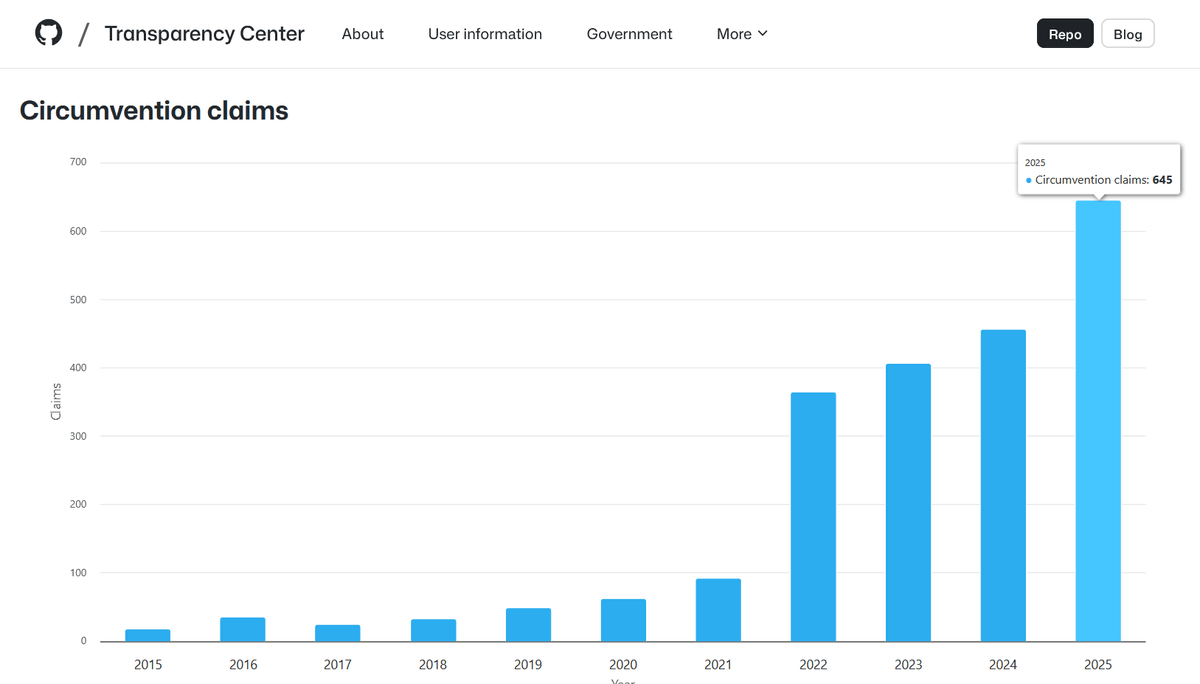Open the Blog button
This screenshot has width=1200, height=684.
(1127, 34)
